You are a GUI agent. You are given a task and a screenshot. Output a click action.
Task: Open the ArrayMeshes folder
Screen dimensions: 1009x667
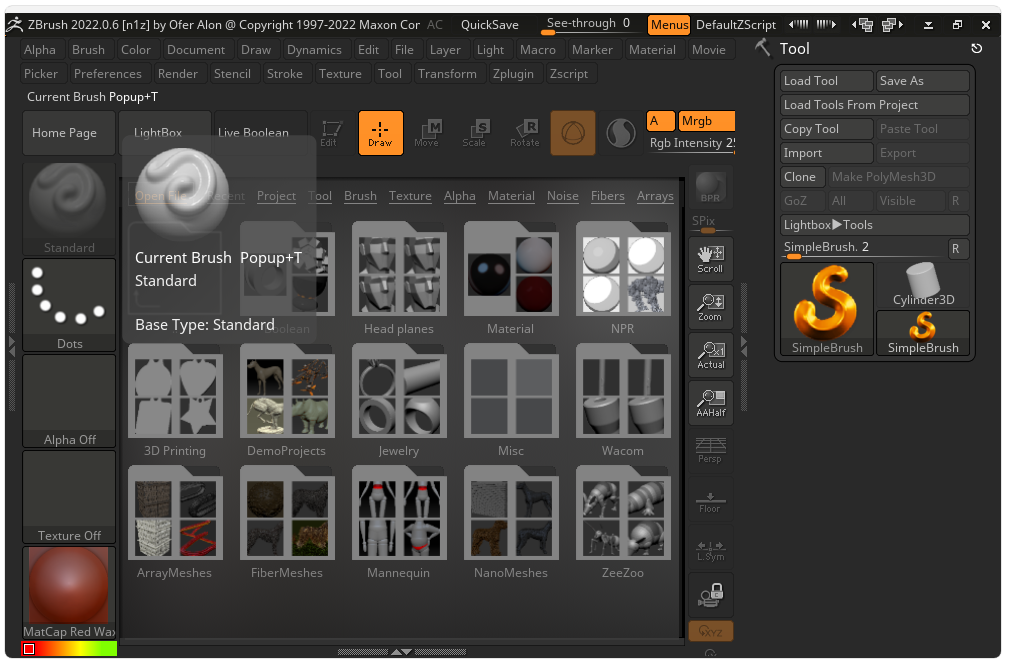coord(175,522)
